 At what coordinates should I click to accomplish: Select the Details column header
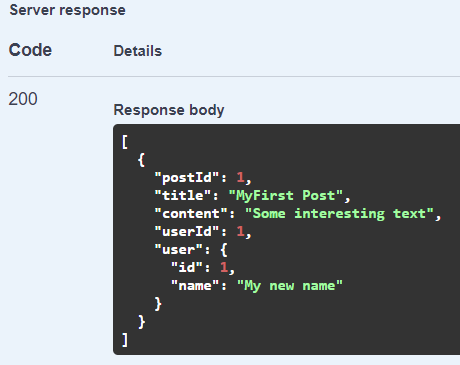pos(138,51)
